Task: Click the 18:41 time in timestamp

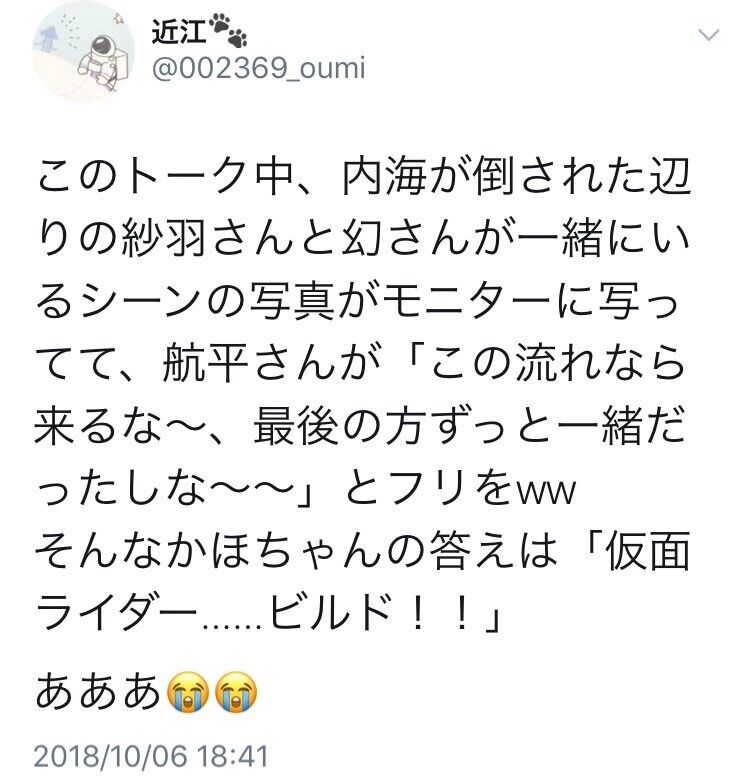Action: click(x=233, y=756)
